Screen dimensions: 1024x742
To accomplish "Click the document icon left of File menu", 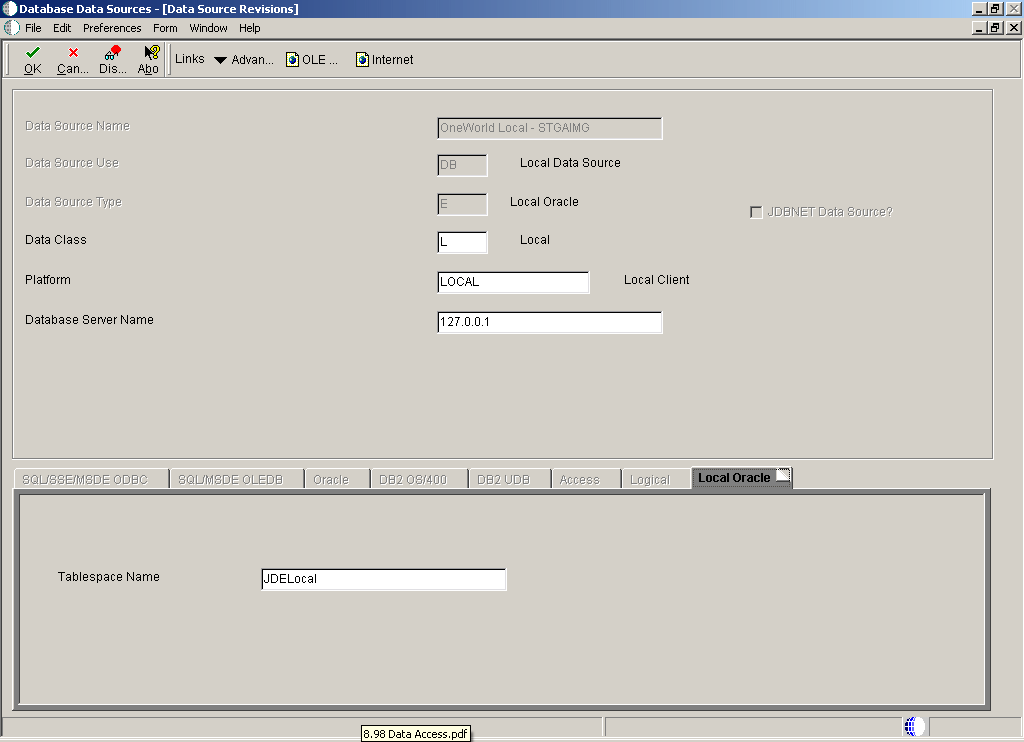I will click(11, 28).
